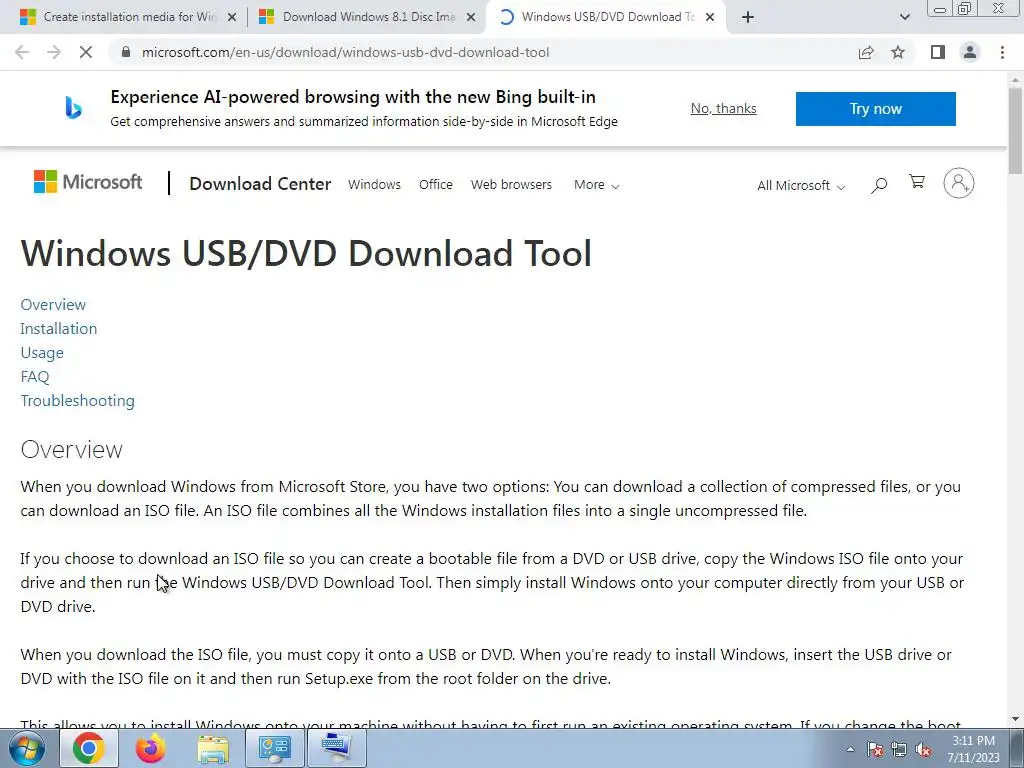Click the scrollbar down arrow
The image size is (1024, 768).
point(1016,719)
